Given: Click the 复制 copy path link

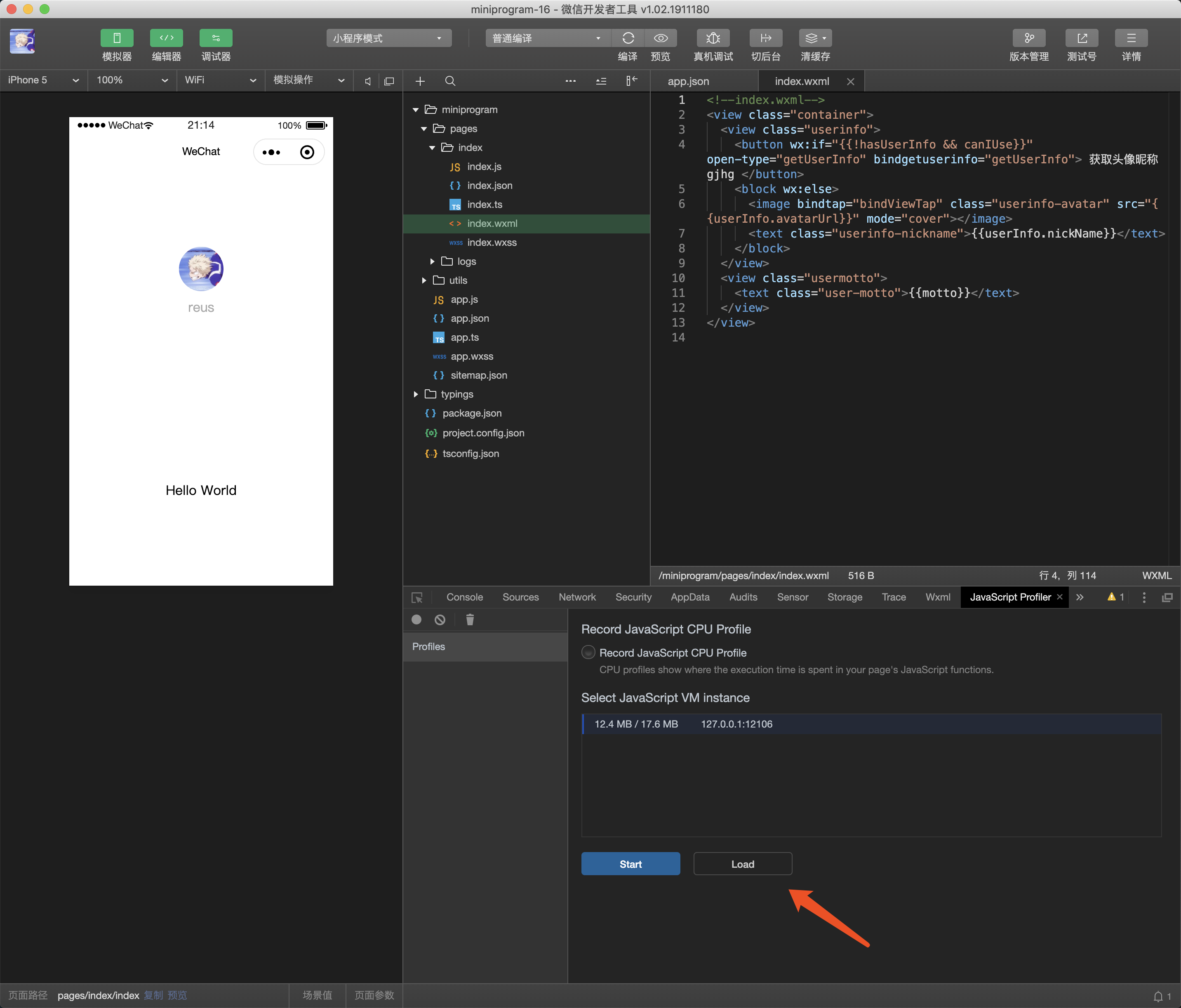Looking at the screenshot, I should [153, 996].
